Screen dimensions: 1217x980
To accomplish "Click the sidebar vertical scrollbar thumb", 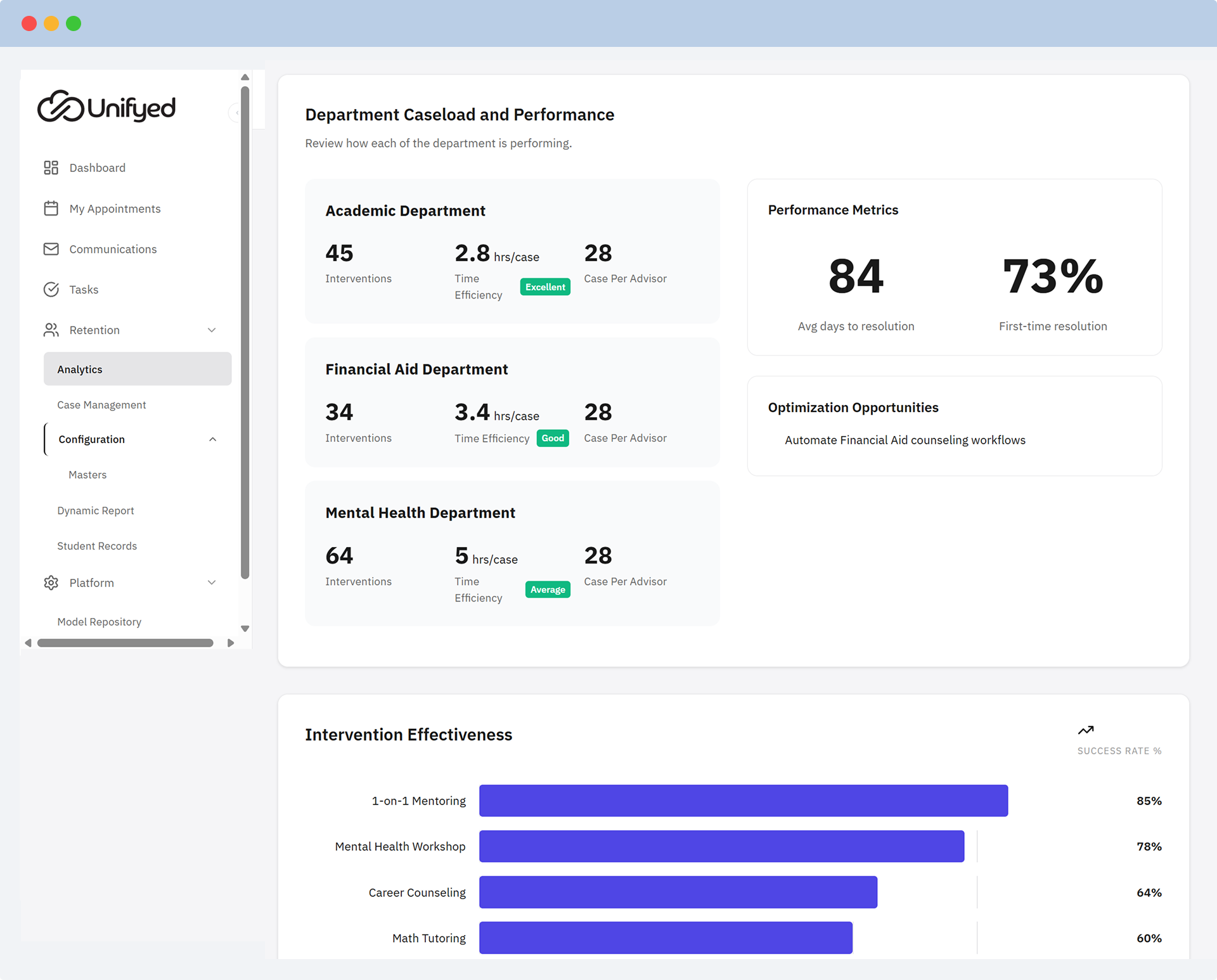I will coord(245,333).
